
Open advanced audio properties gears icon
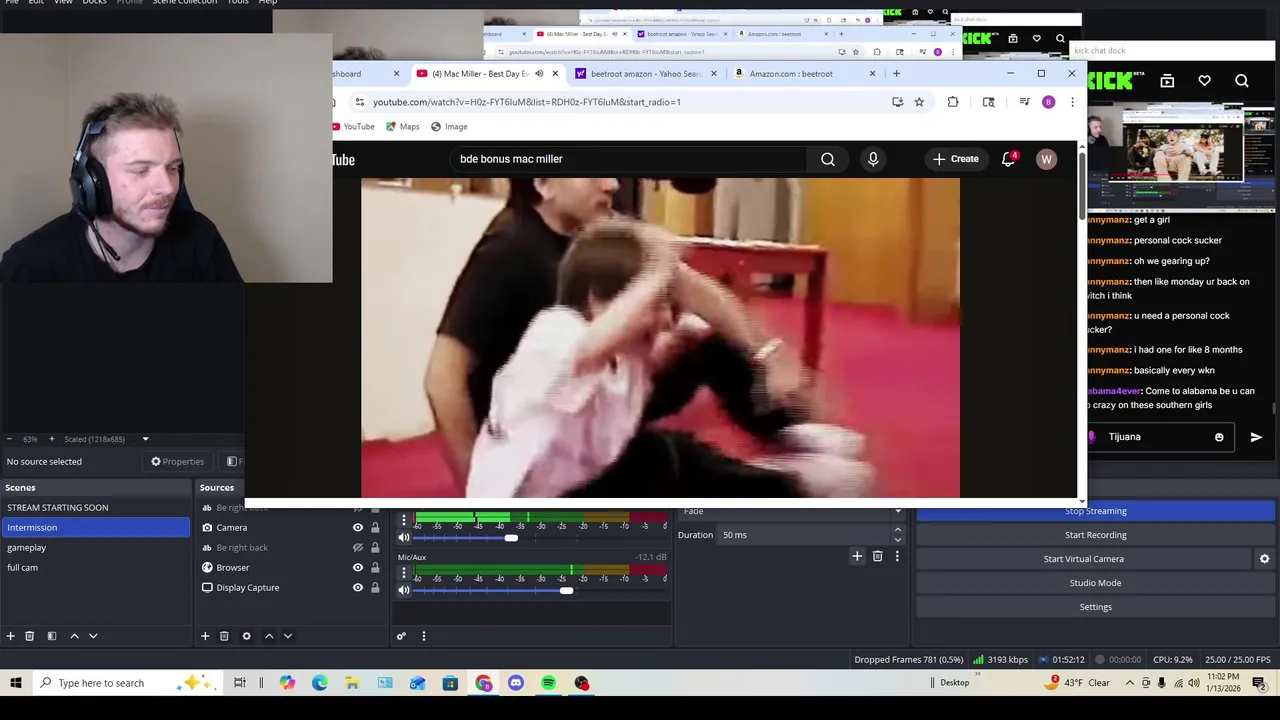coord(401,636)
